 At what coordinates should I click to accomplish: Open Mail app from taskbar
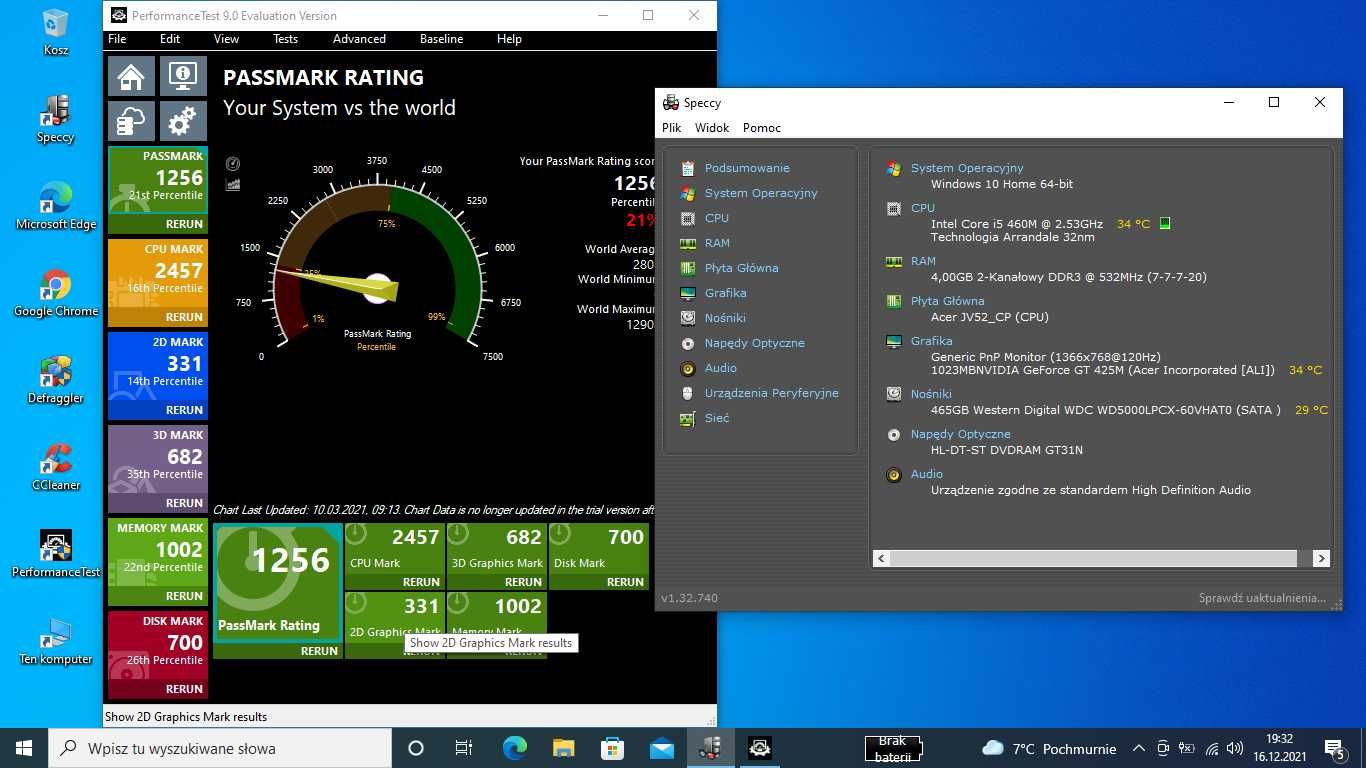click(x=661, y=748)
